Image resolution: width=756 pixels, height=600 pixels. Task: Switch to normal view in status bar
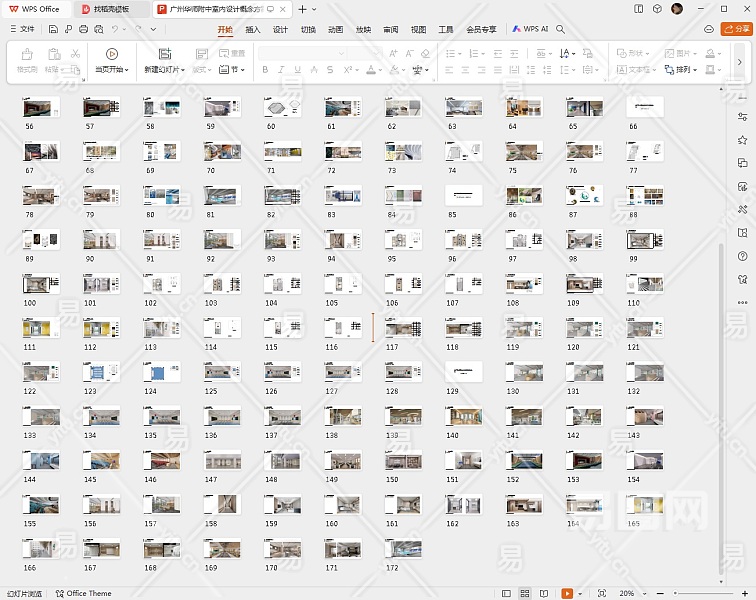tap(508, 593)
